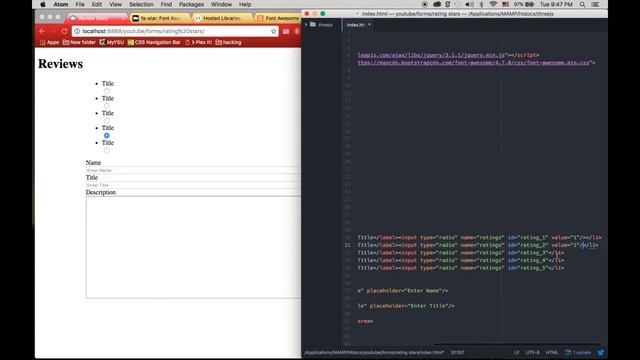640x360 pixels.
Task: Click the Wi-Fi icon in menu bar
Action: (493, 4)
